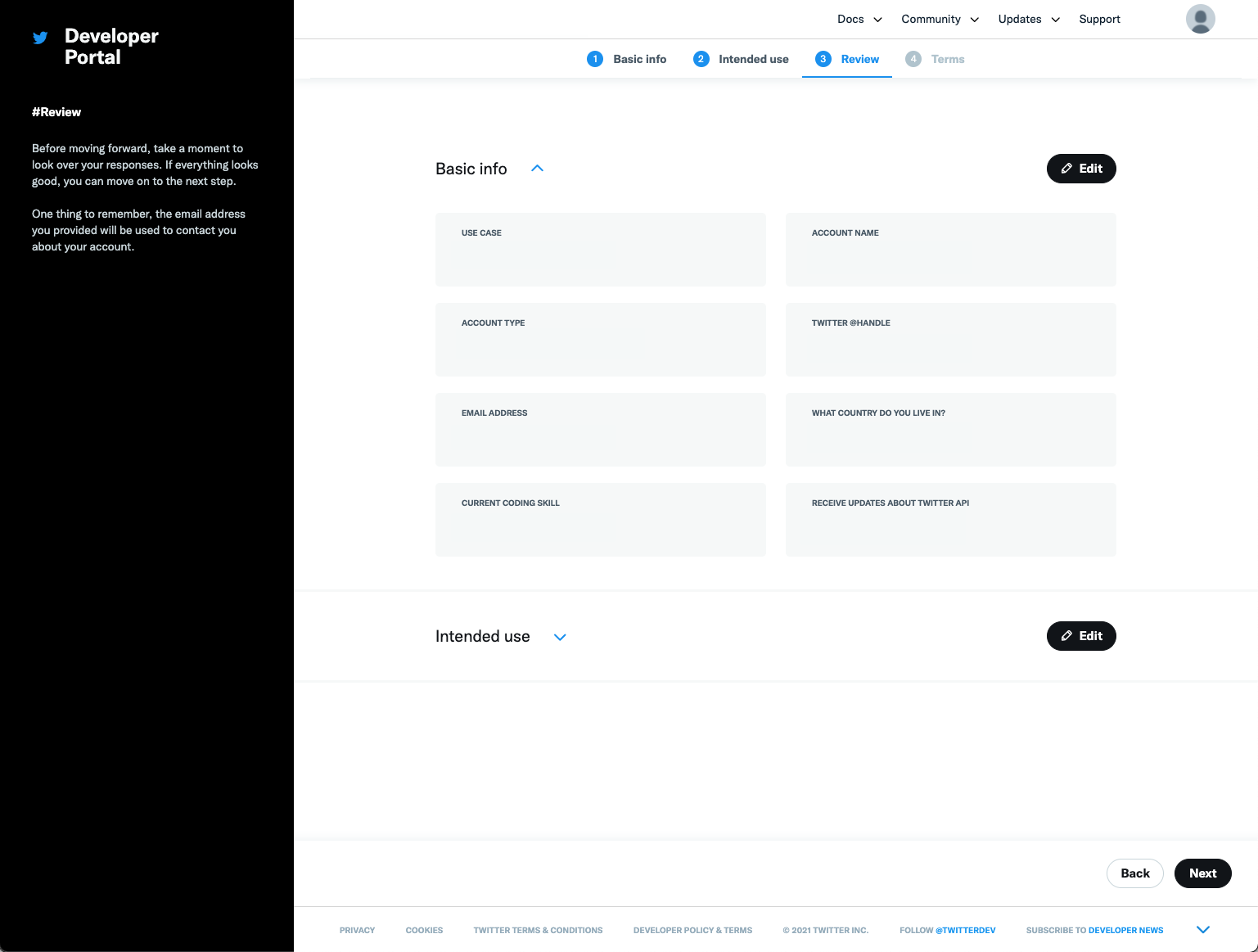Click step 3 number circle for Review
This screenshot has width=1258, height=952.
(823, 59)
